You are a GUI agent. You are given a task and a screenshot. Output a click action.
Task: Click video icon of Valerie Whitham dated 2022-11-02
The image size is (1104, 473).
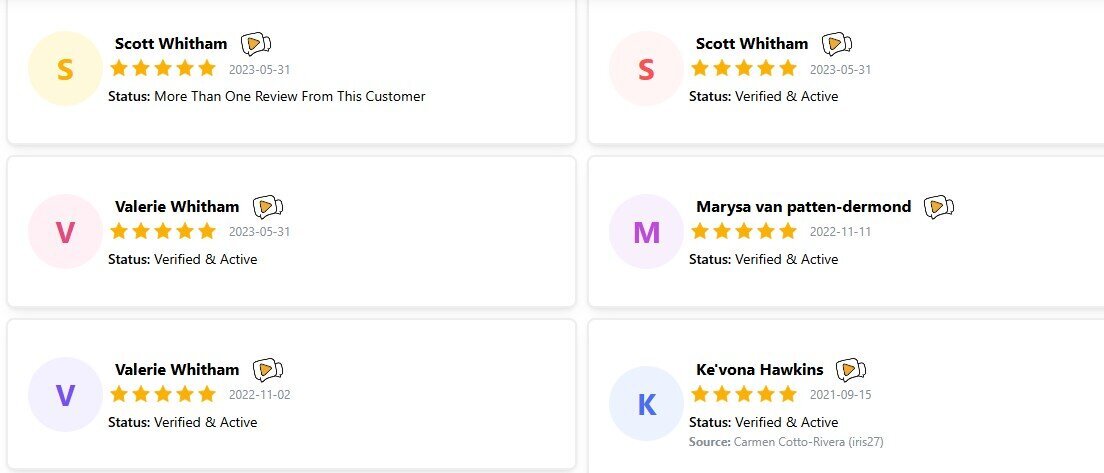pyautogui.click(x=268, y=370)
